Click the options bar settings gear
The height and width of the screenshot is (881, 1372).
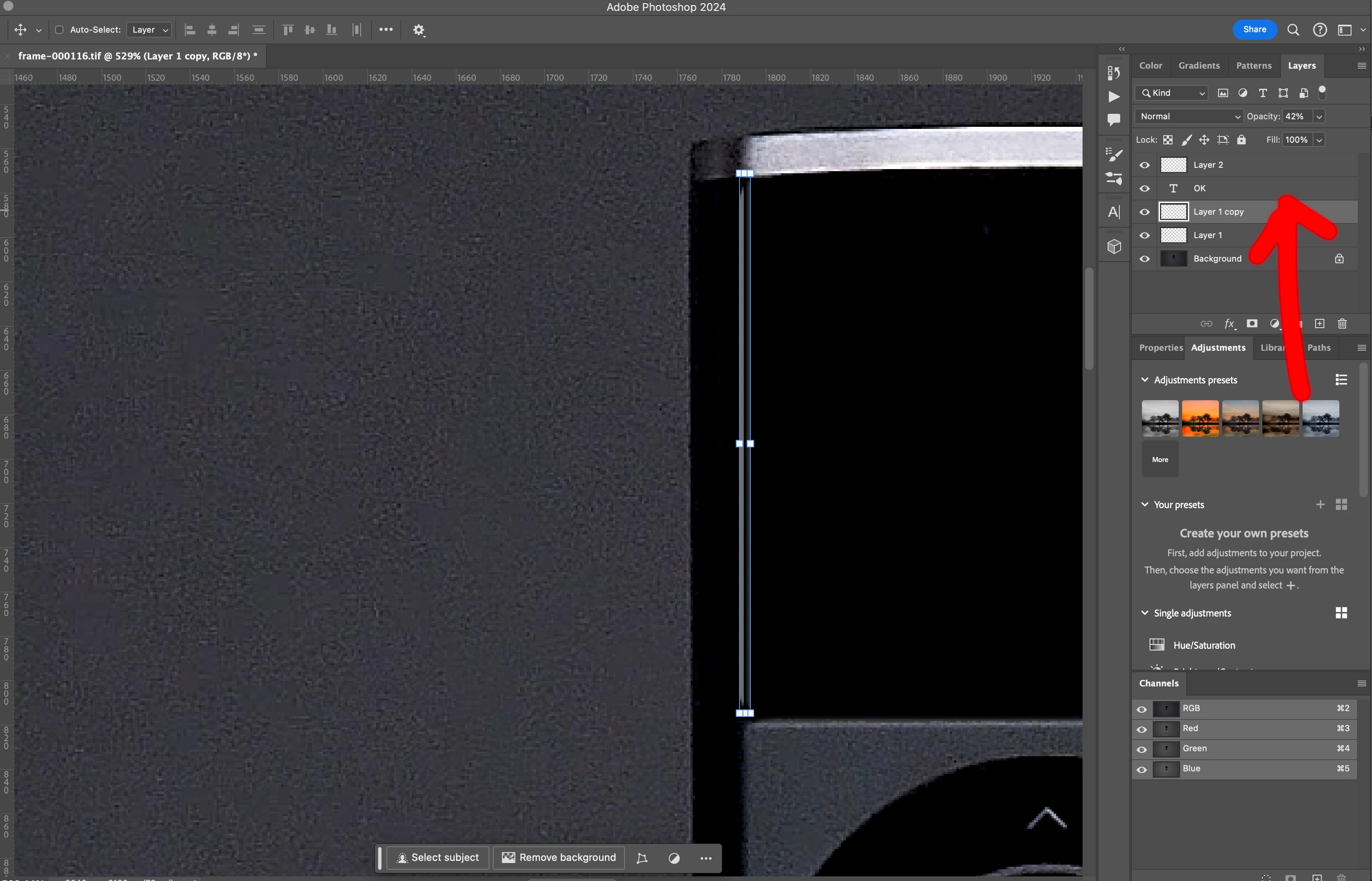coord(418,30)
